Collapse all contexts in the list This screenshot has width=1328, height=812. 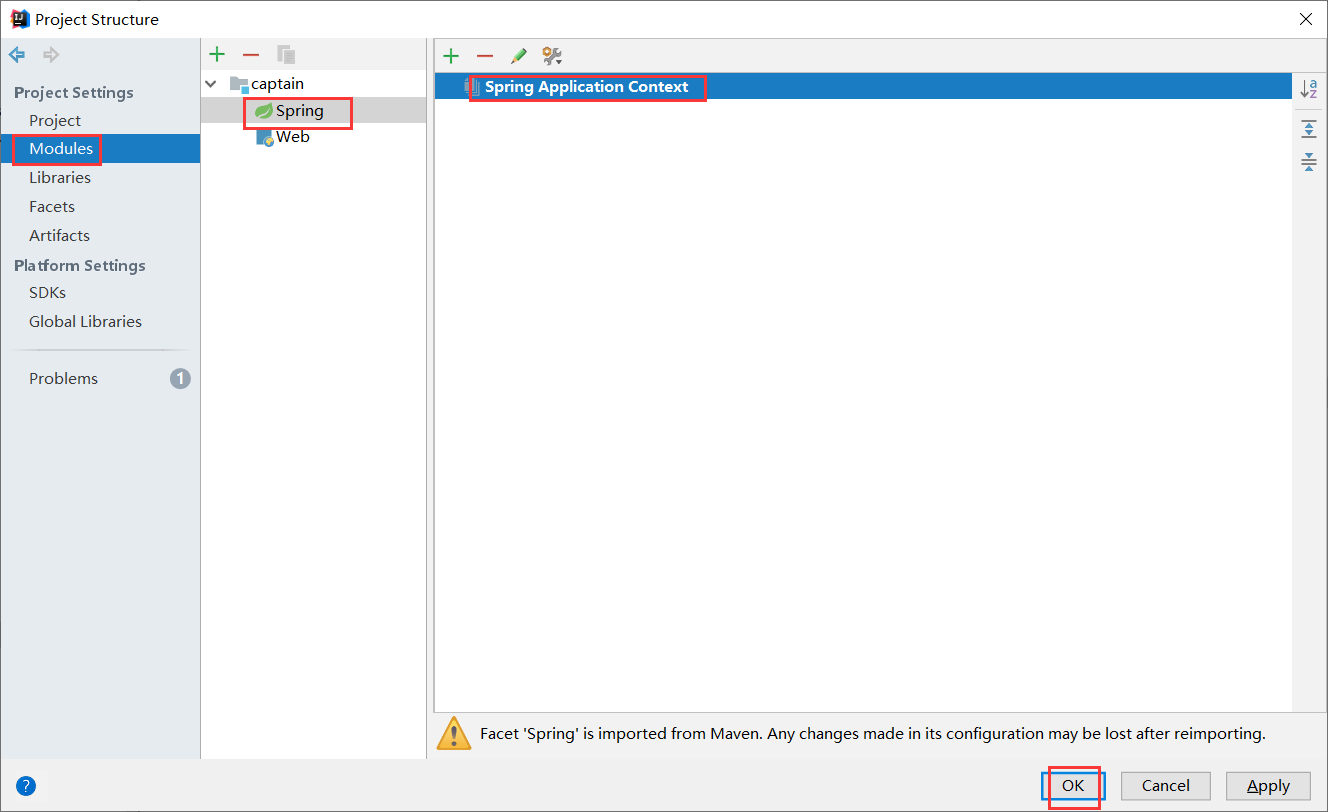click(1309, 162)
